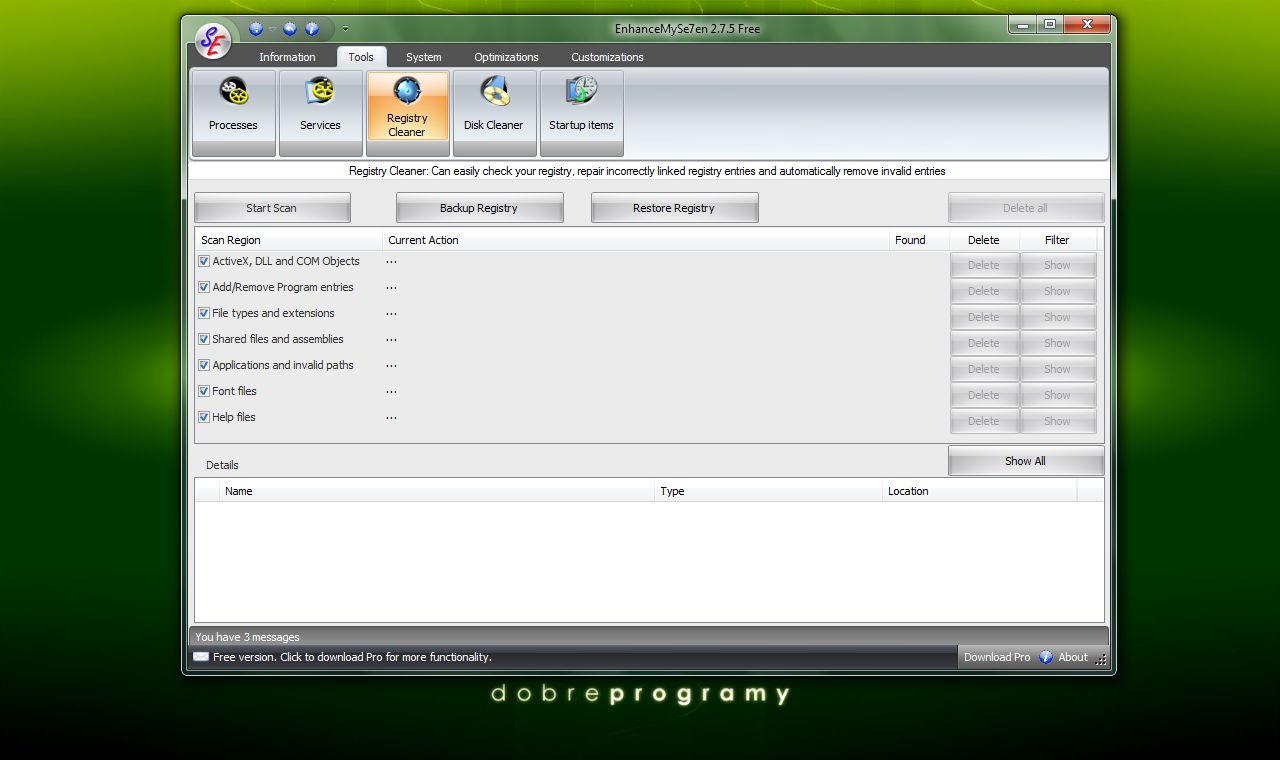This screenshot has height=760, width=1280.
Task: Click the Show All button
Action: (1026, 461)
